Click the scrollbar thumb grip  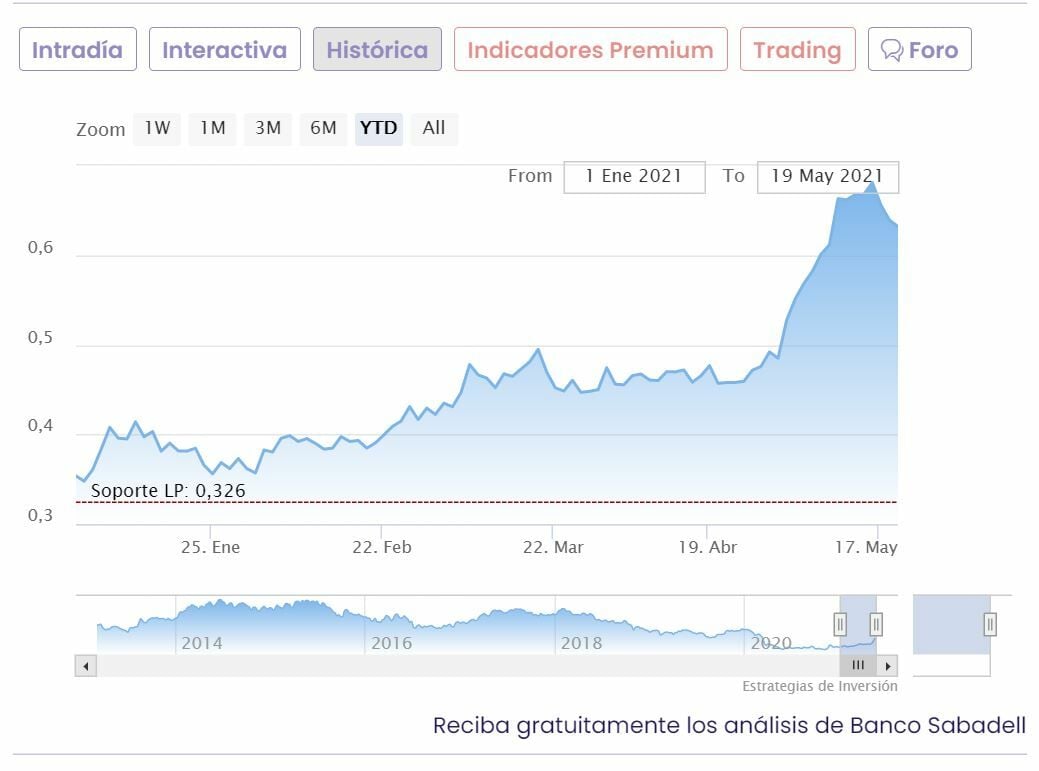858,666
